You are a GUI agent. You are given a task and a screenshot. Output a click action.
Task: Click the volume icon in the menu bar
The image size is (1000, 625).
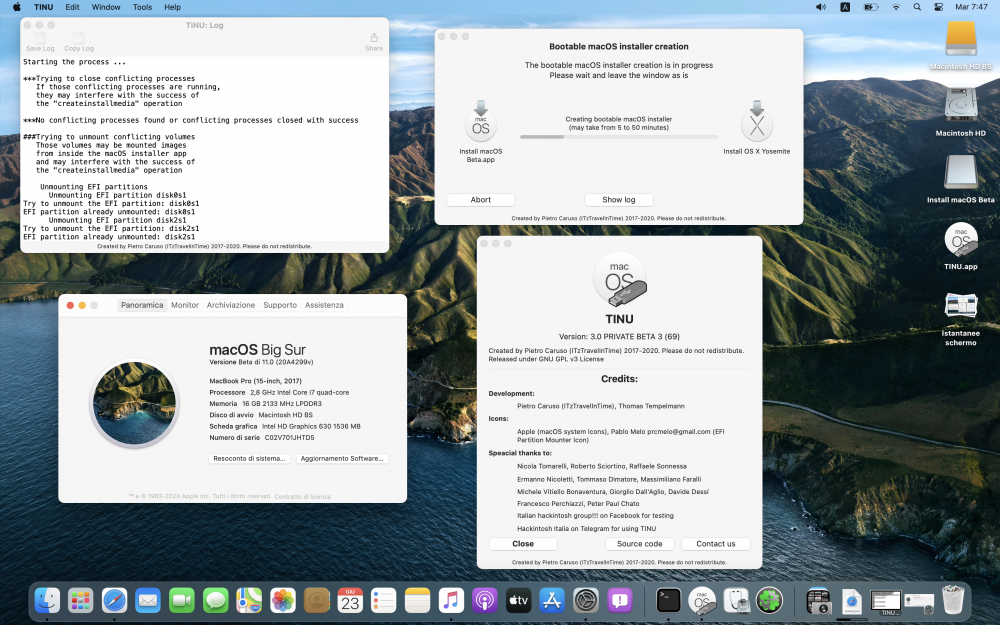point(821,7)
